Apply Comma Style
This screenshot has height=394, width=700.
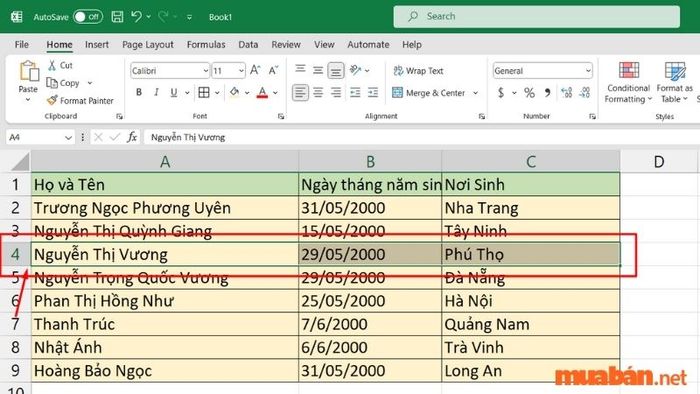[x=547, y=92]
